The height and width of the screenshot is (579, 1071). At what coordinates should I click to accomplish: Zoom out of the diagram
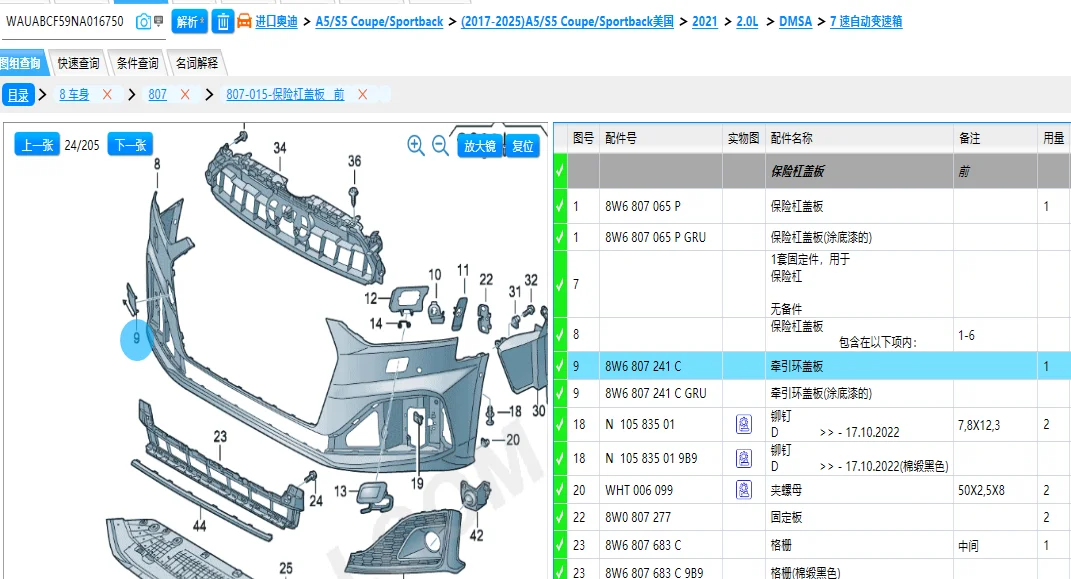(x=441, y=145)
